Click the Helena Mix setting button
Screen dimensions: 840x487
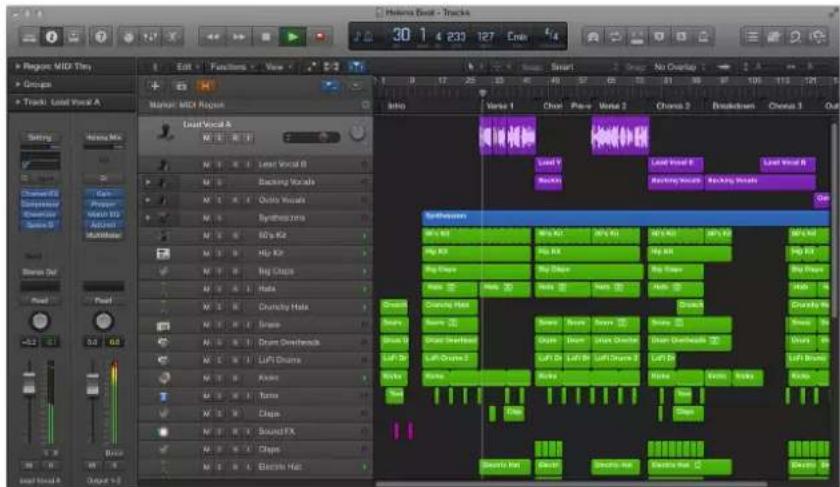(x=103, y=138)
